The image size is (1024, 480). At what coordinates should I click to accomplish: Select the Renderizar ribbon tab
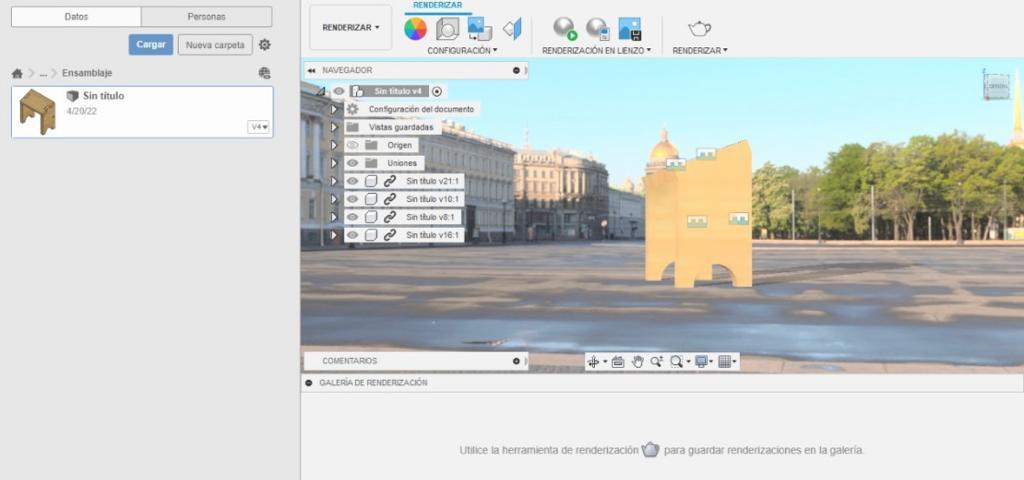tap(438, 5)
